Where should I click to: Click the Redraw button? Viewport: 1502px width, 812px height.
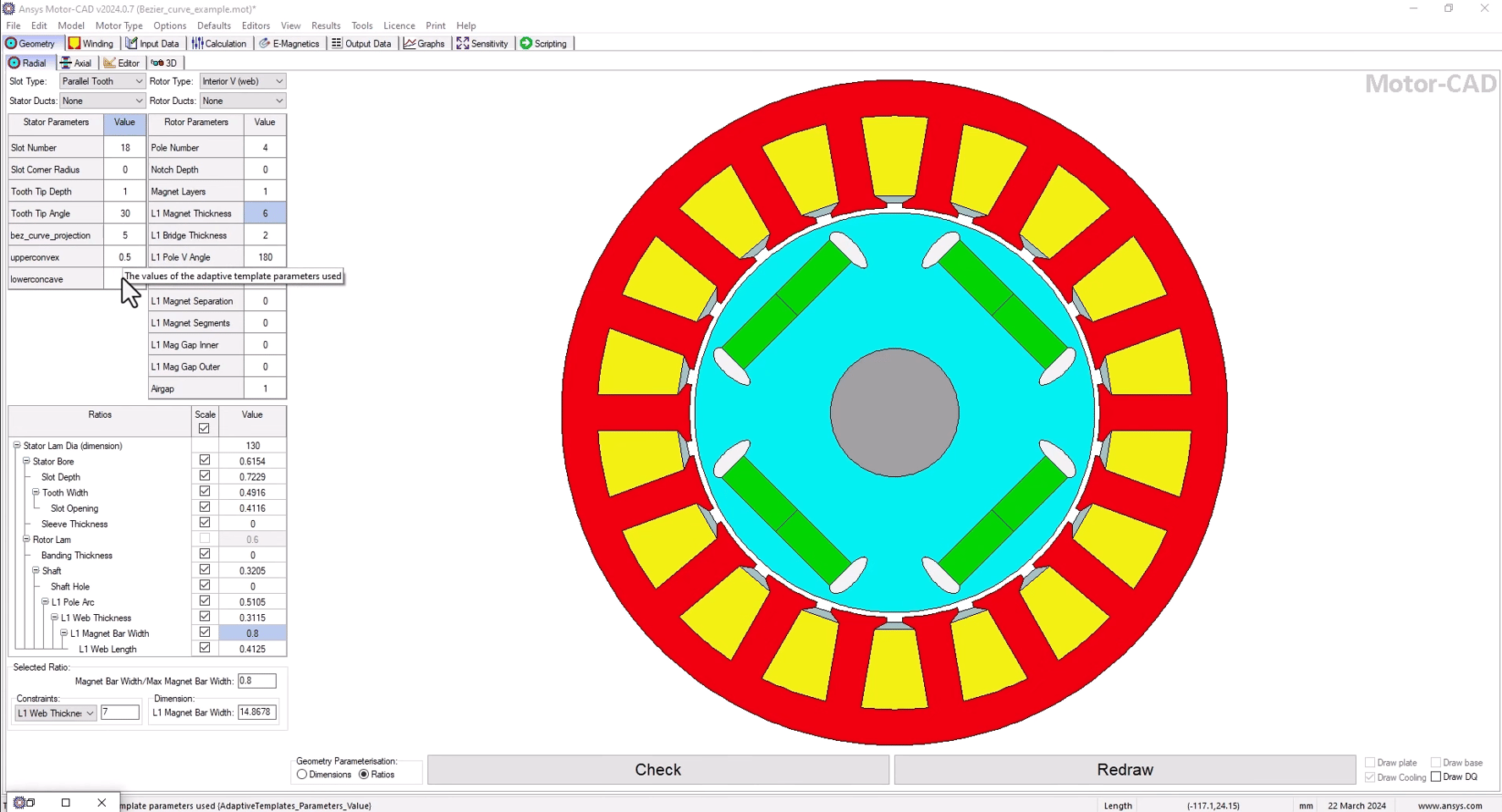tap(1125, 770)
